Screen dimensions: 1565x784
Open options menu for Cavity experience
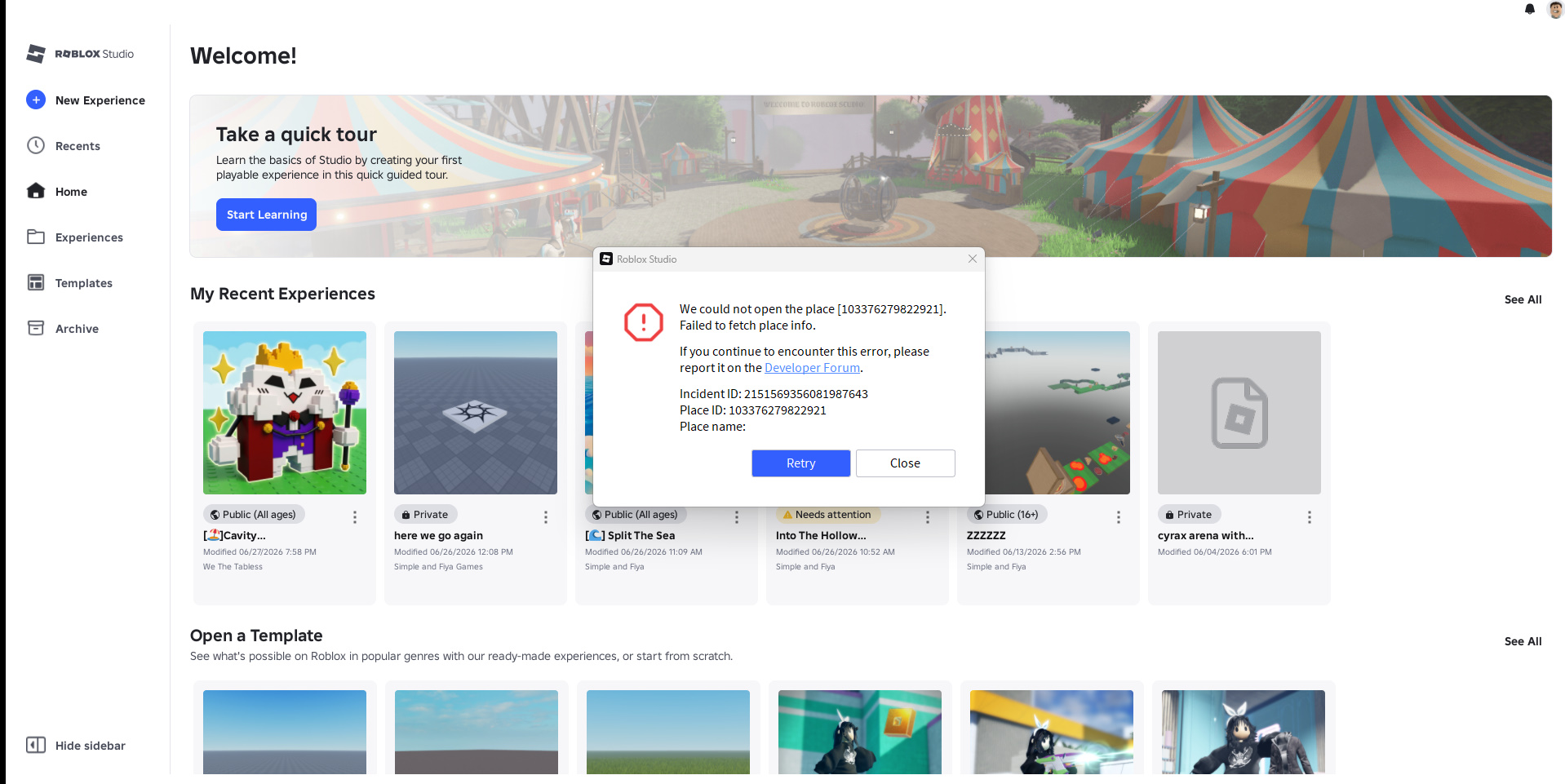(x=355, y=517)
